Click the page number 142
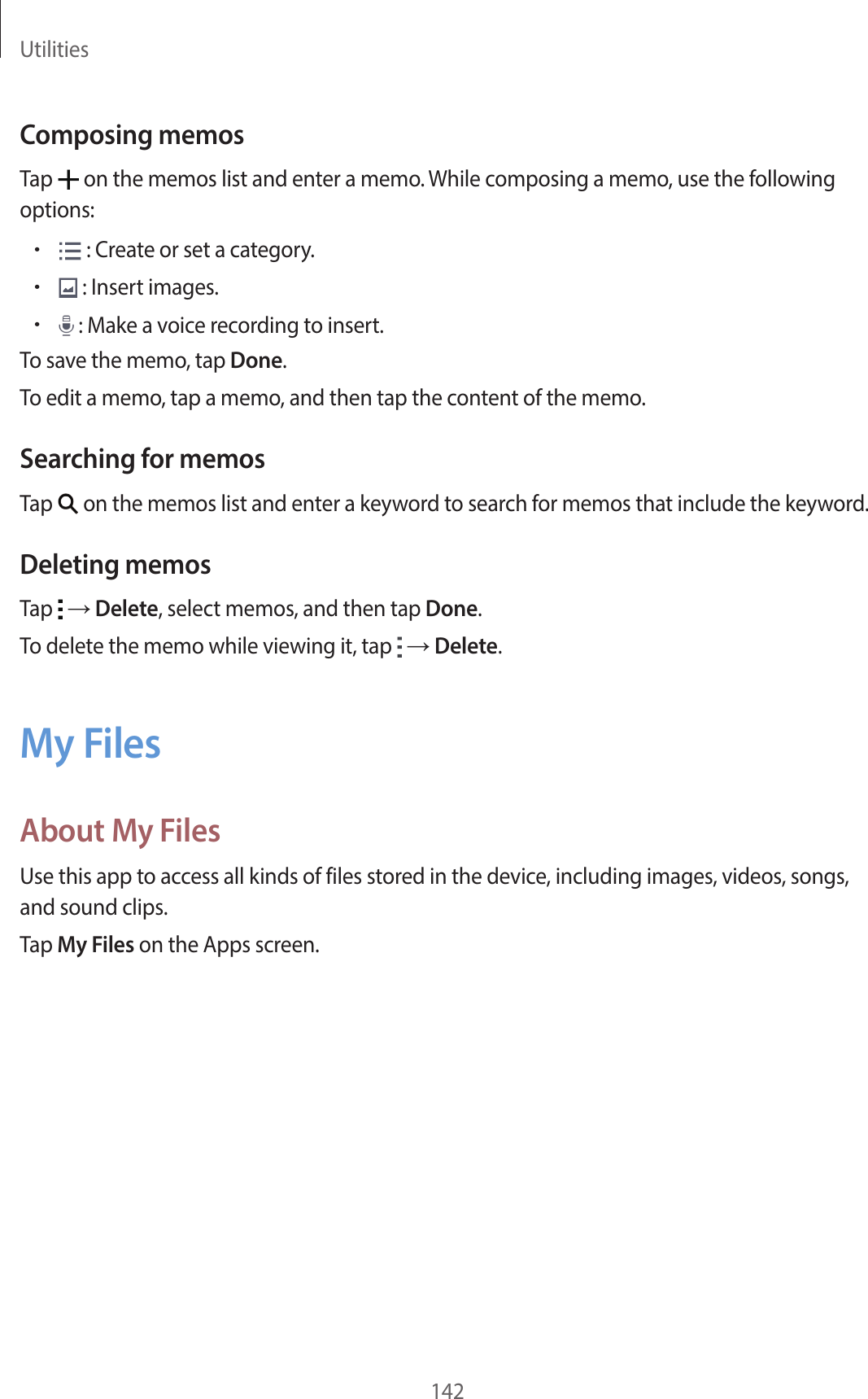 tap(447, 1390)
